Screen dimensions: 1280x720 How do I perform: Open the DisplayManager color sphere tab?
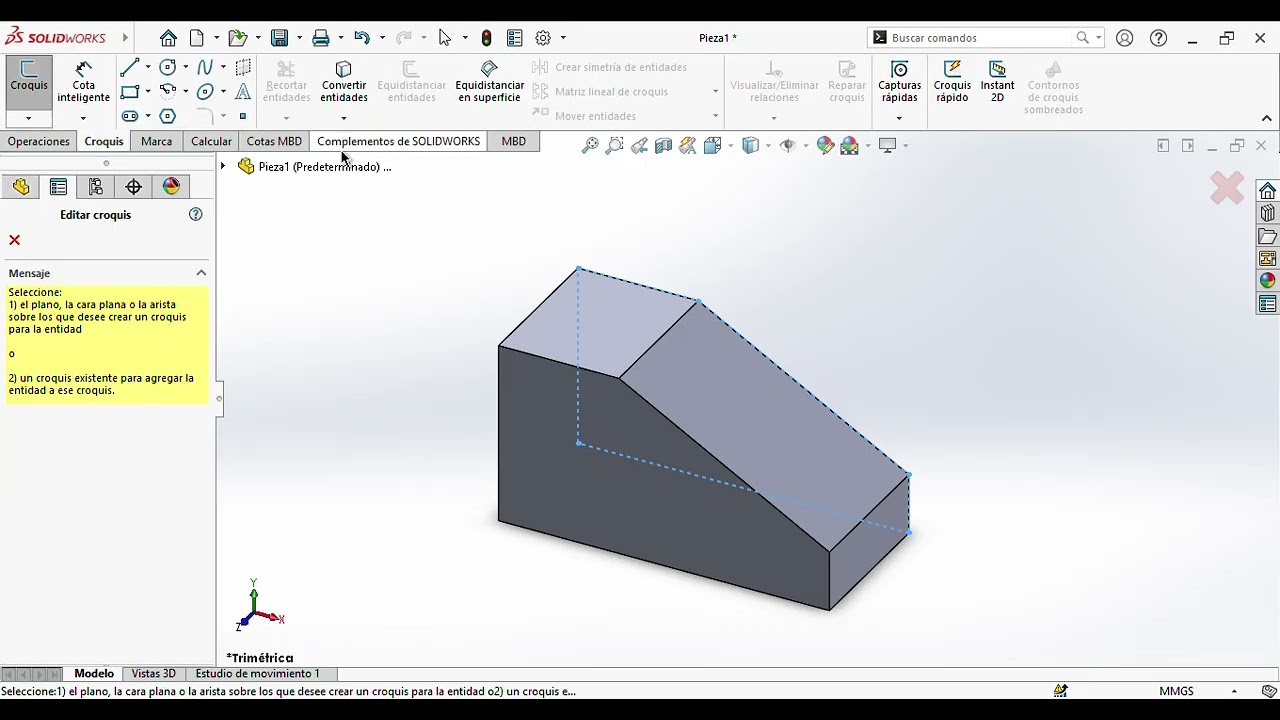point(171,187)
